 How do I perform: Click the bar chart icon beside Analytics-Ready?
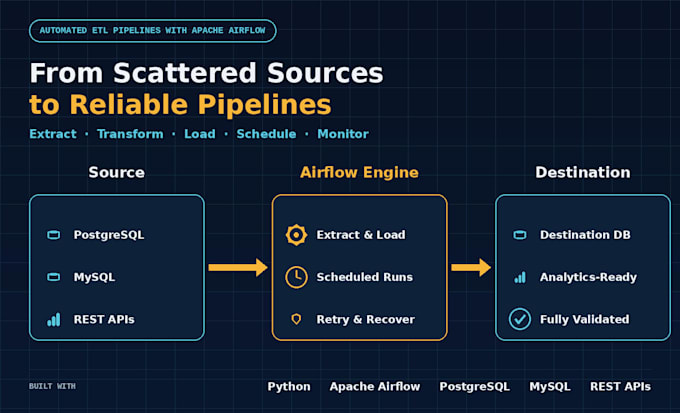tap(520, 277)
